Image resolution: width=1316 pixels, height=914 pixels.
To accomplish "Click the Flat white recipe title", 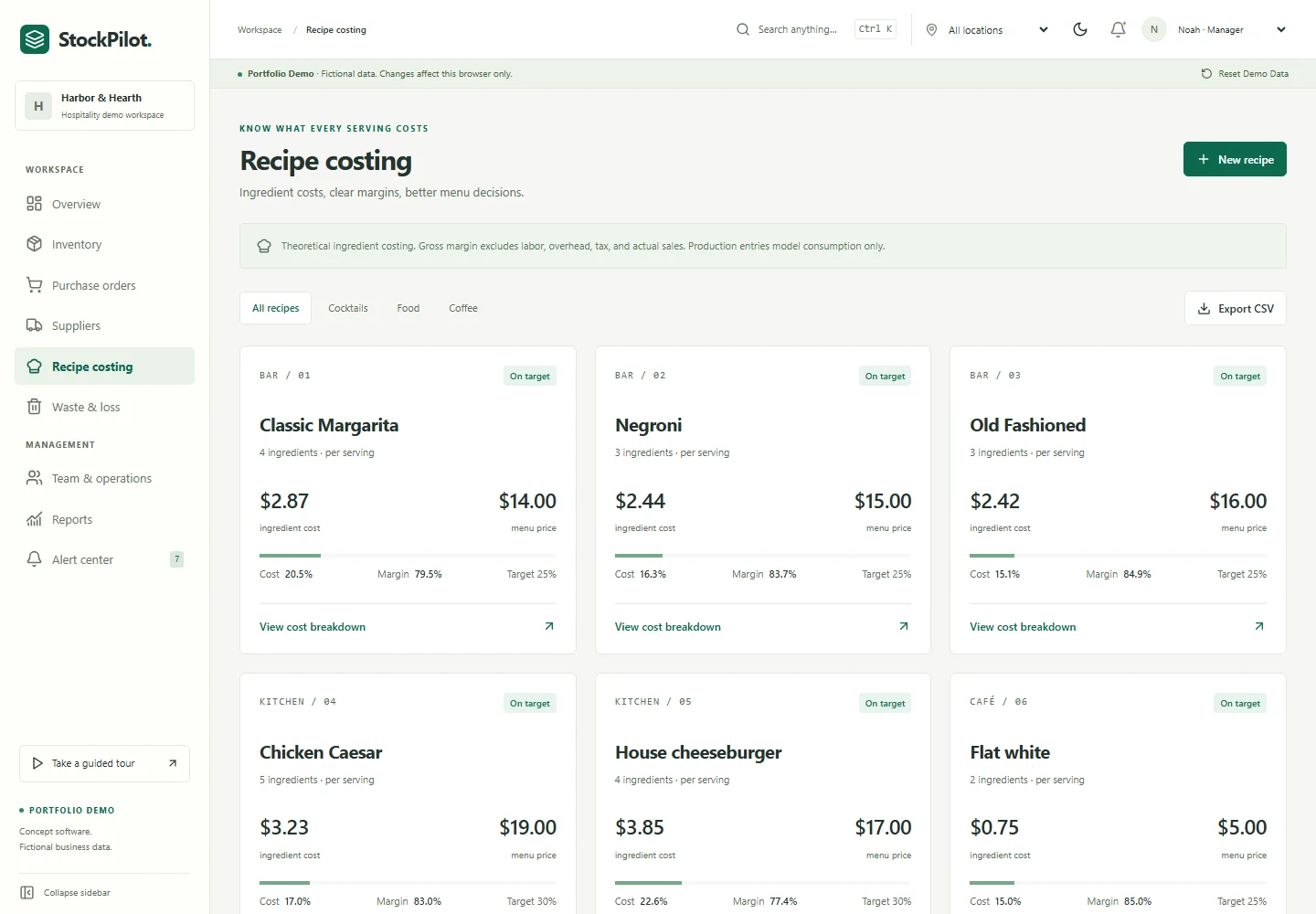I will pyautogui.click(x=1010, y=752).
